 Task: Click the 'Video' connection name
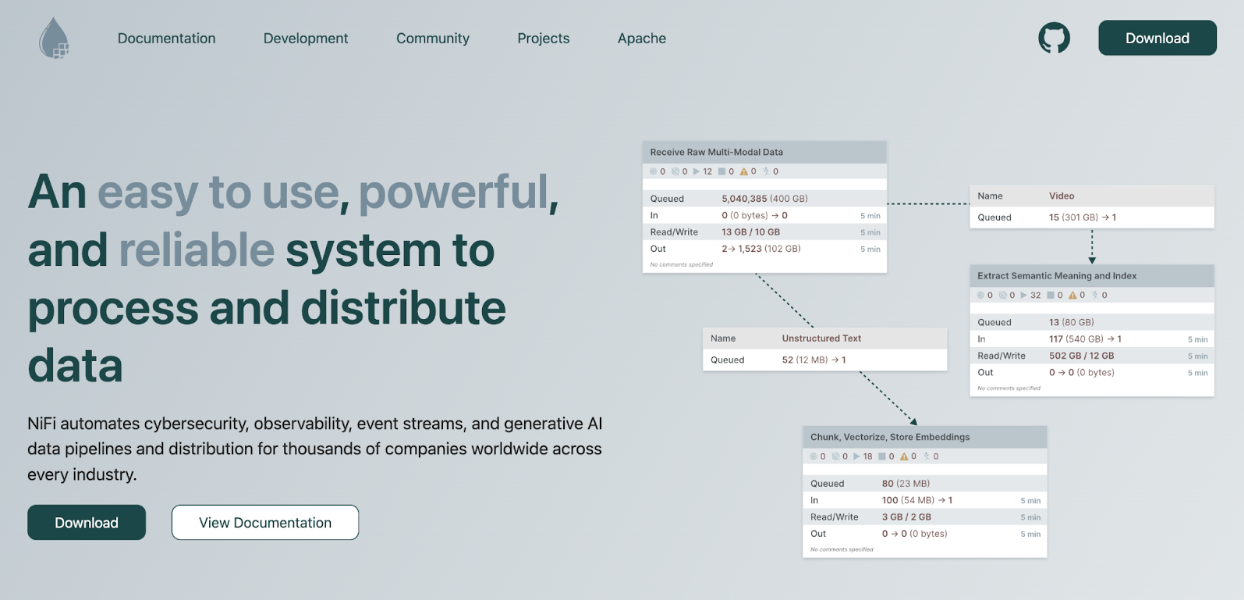pyautogui.click(x=1062, y=196)
